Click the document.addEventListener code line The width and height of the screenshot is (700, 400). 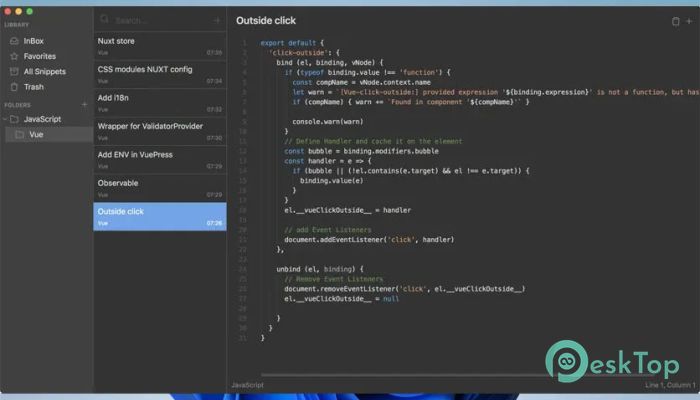tap(369, 240)
